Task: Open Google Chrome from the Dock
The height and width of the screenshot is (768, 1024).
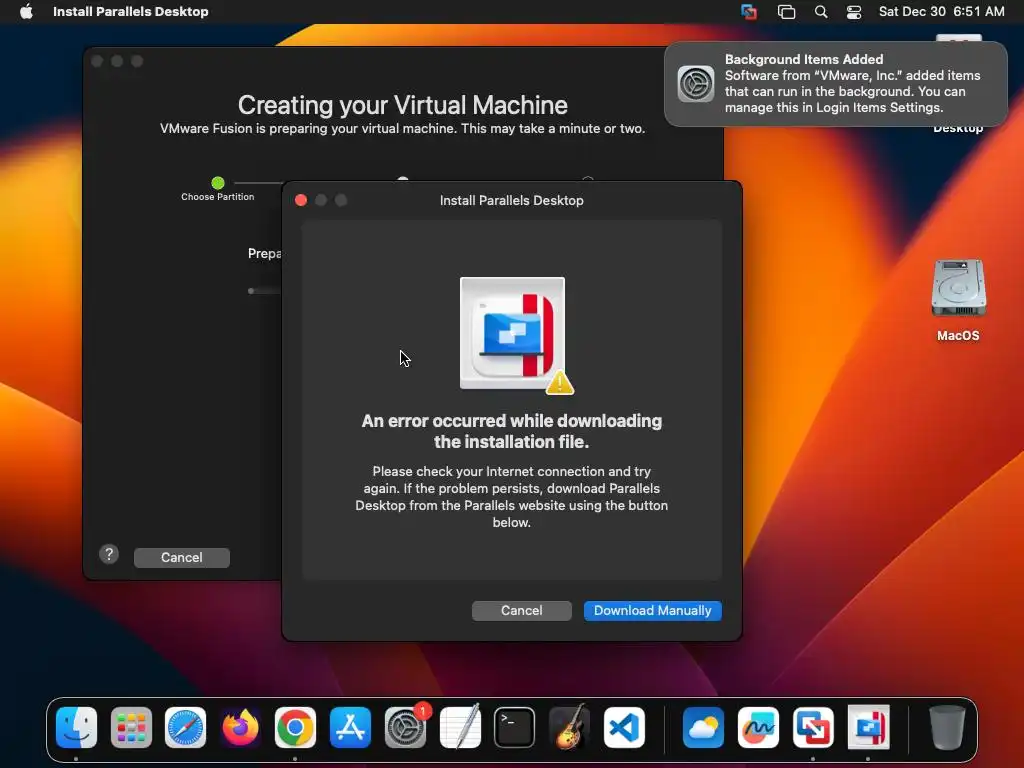Action: [x=295, y=727]
